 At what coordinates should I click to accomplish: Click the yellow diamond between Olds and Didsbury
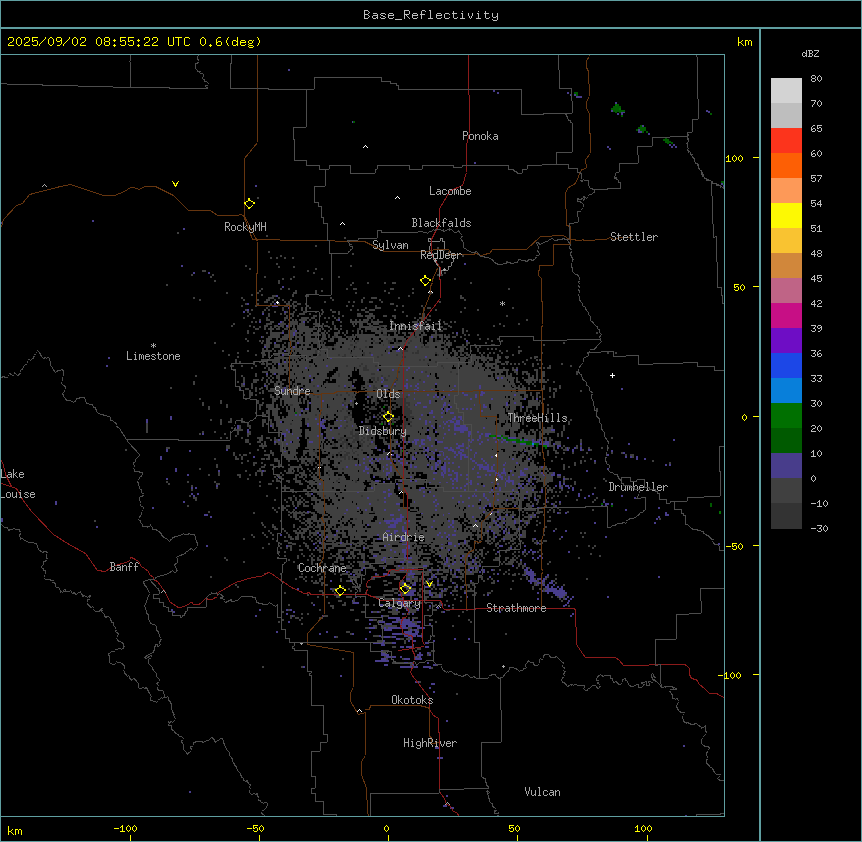pyautogui.click(x=388, y=417)
